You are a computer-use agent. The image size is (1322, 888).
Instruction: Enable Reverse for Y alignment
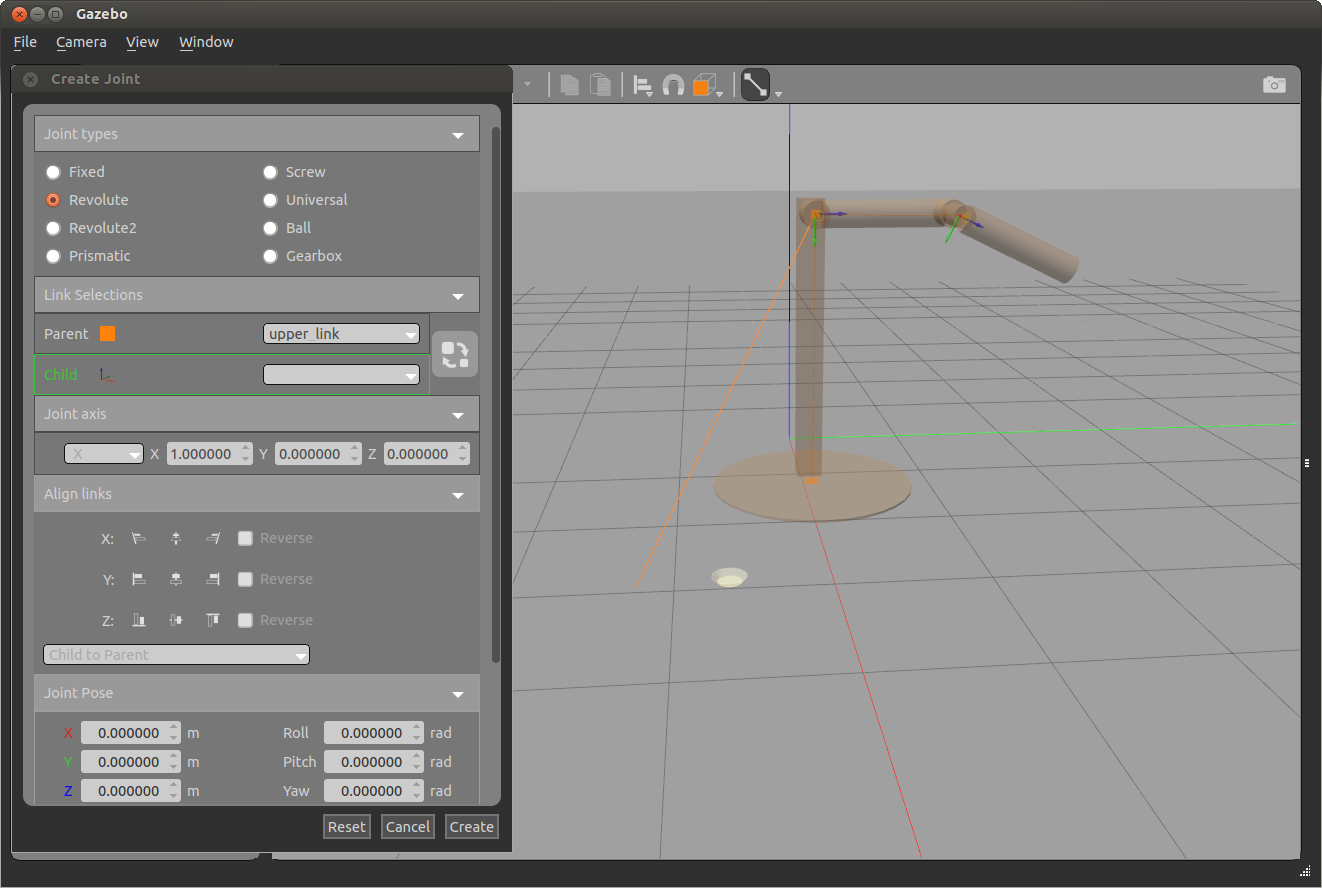(245, 579)
